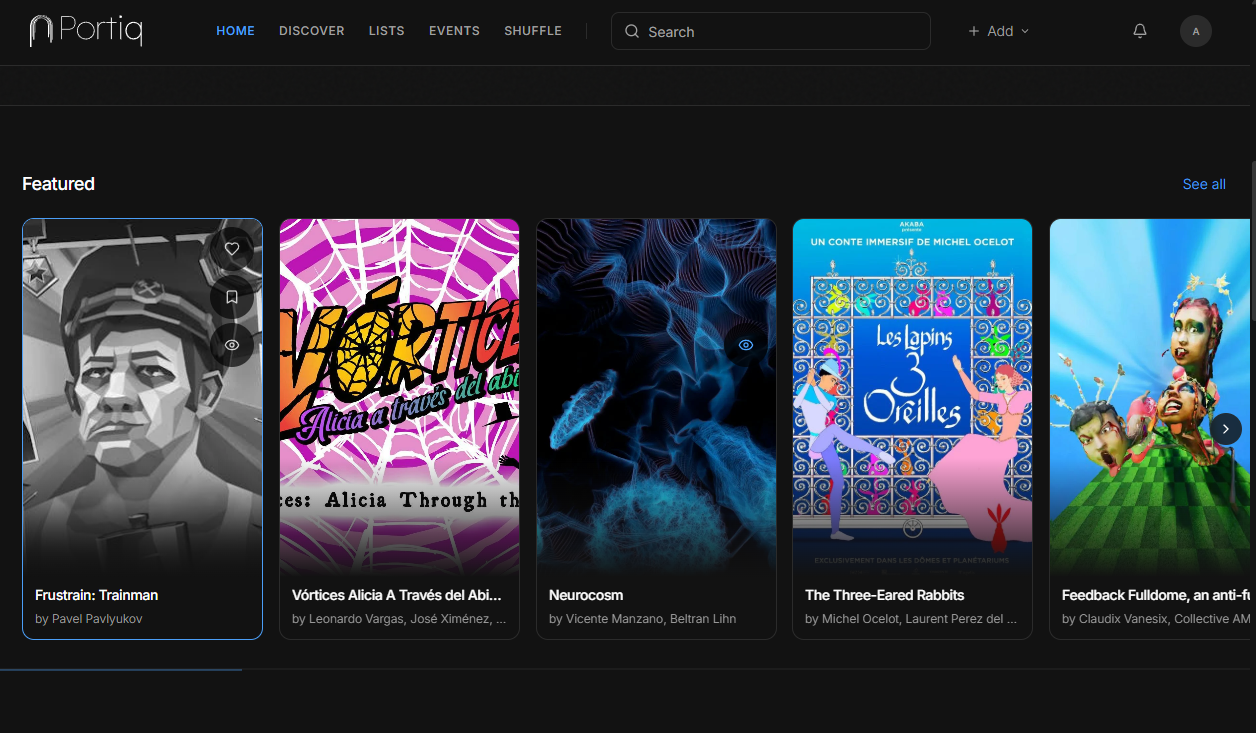
Task: Like Frustrain: Trainman with heart icon
Action: point(232,249)
